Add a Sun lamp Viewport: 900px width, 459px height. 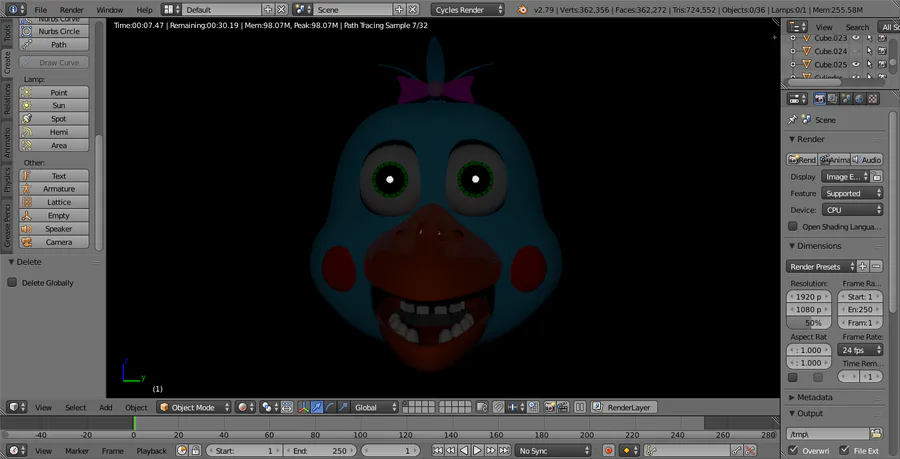pos(59,105)
